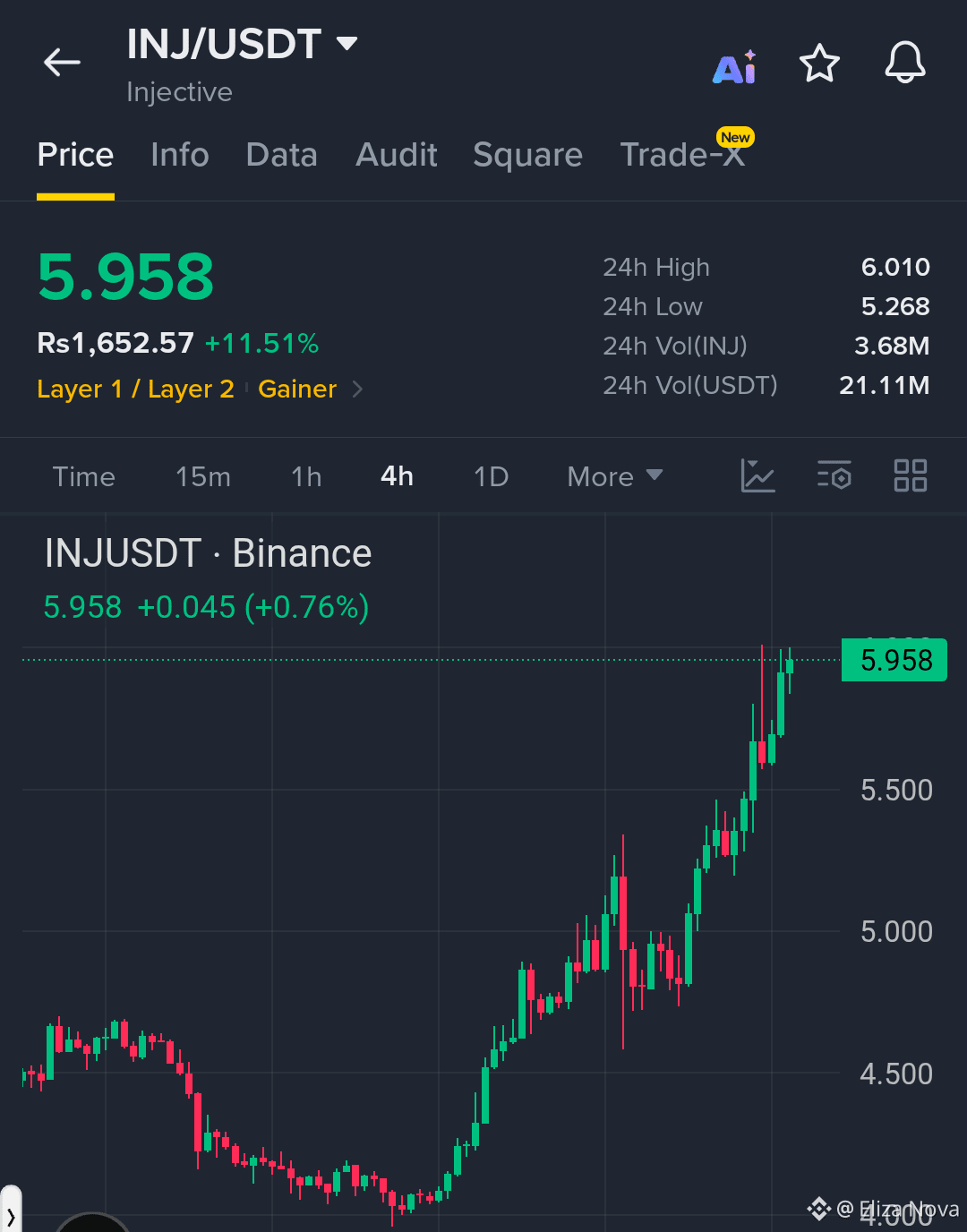
Task: Go to the Square tab
Action: click(x=528, y=155)
